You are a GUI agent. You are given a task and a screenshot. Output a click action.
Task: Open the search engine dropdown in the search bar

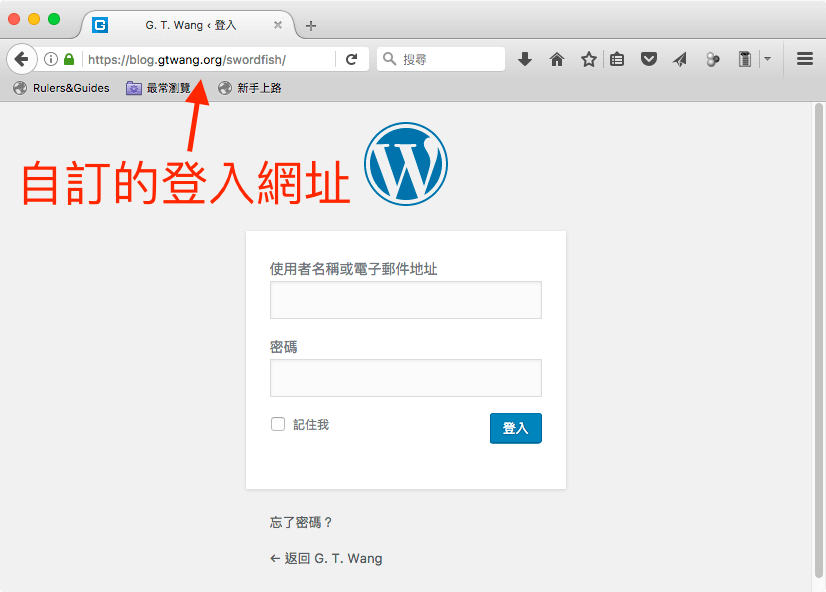[x=389, y=59]
